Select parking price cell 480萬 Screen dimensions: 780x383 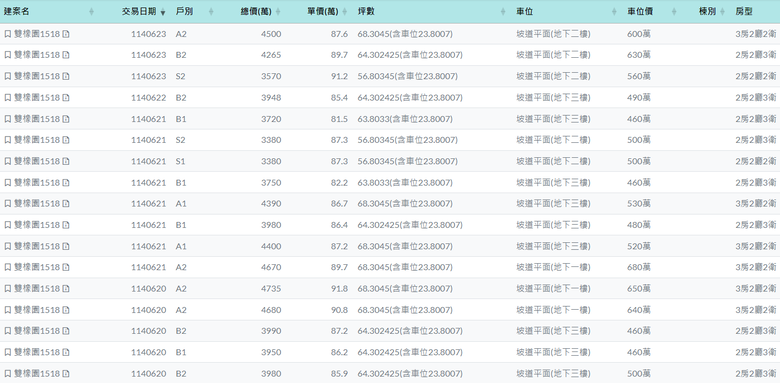pyautogui.click(x=639, y=225)
